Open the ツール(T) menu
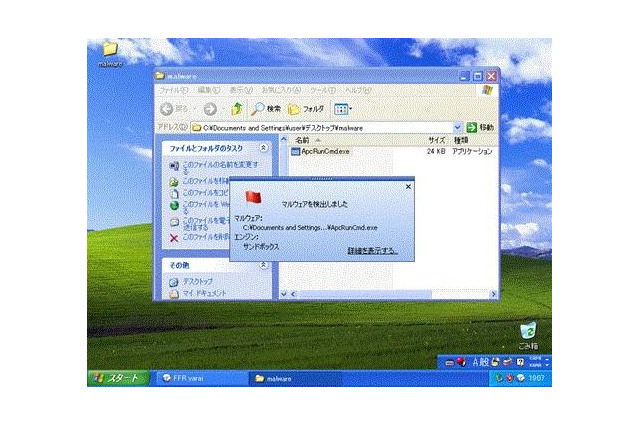Screen dimensions: 640x426 323,90
